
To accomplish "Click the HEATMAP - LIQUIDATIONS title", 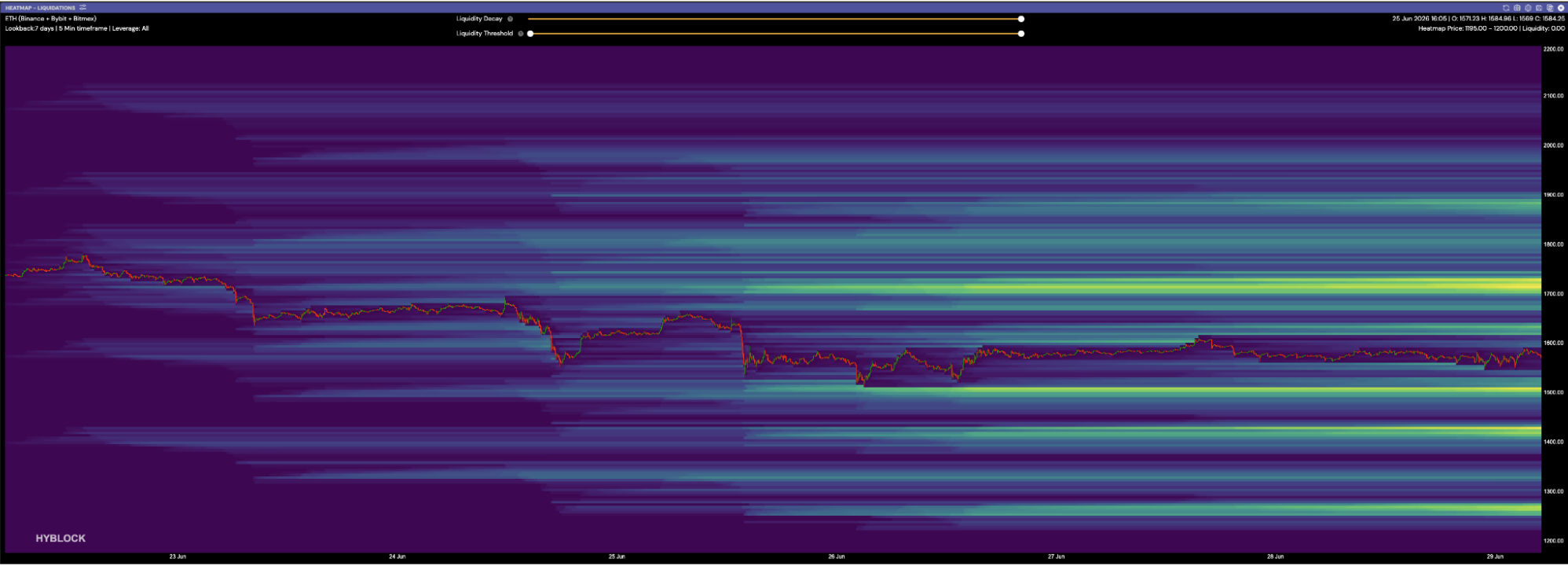I will [40, 8].
